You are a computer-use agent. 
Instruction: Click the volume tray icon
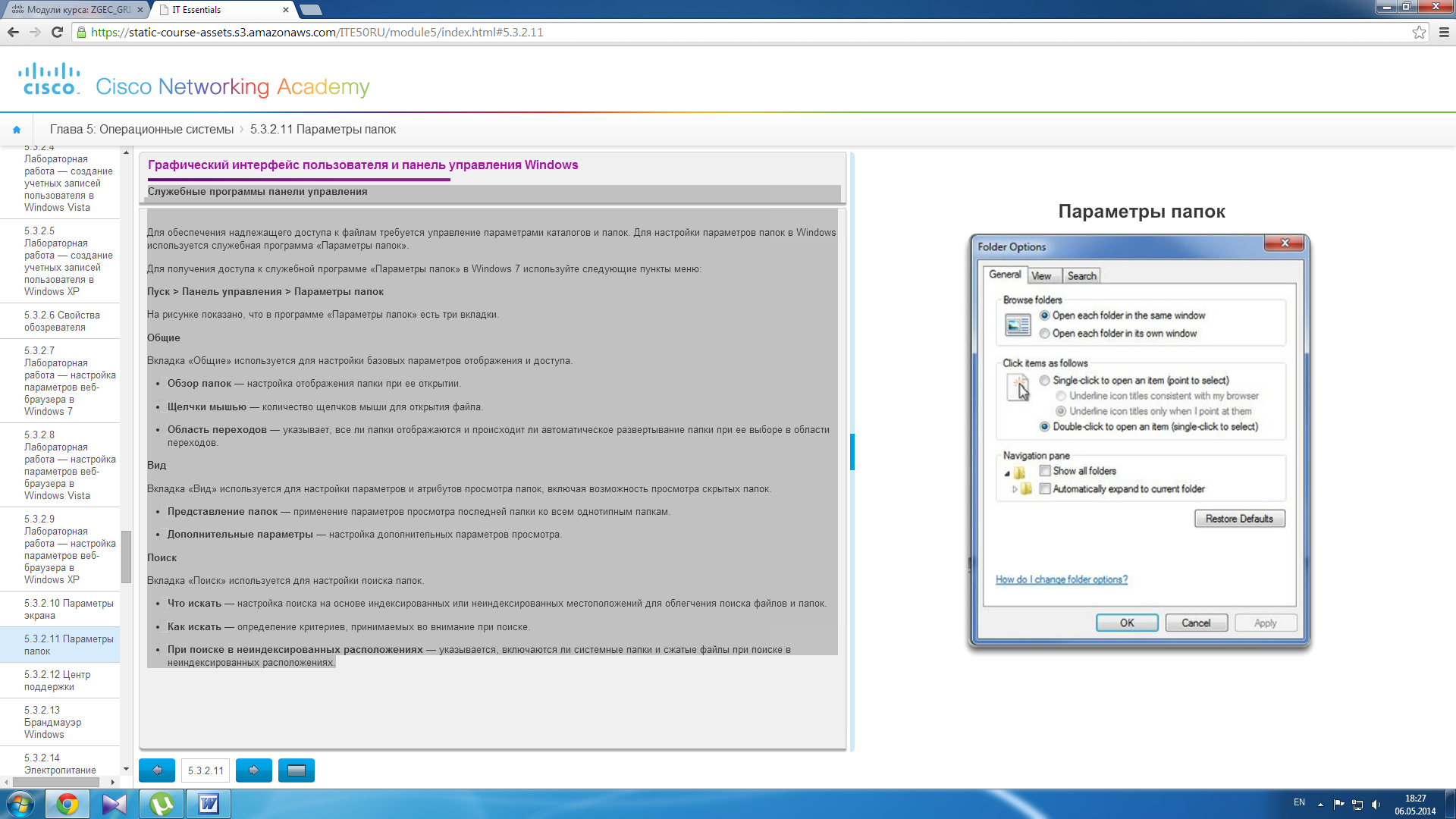click(x=1376, y=804)
